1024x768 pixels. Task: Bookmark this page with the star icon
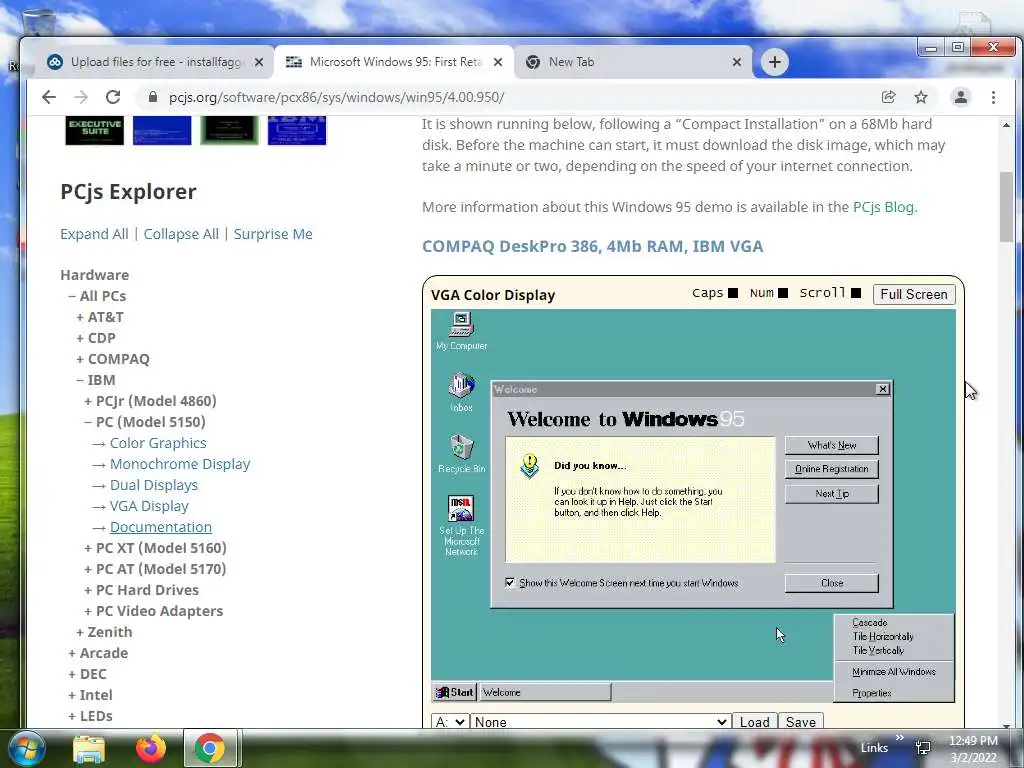point(921,97)
